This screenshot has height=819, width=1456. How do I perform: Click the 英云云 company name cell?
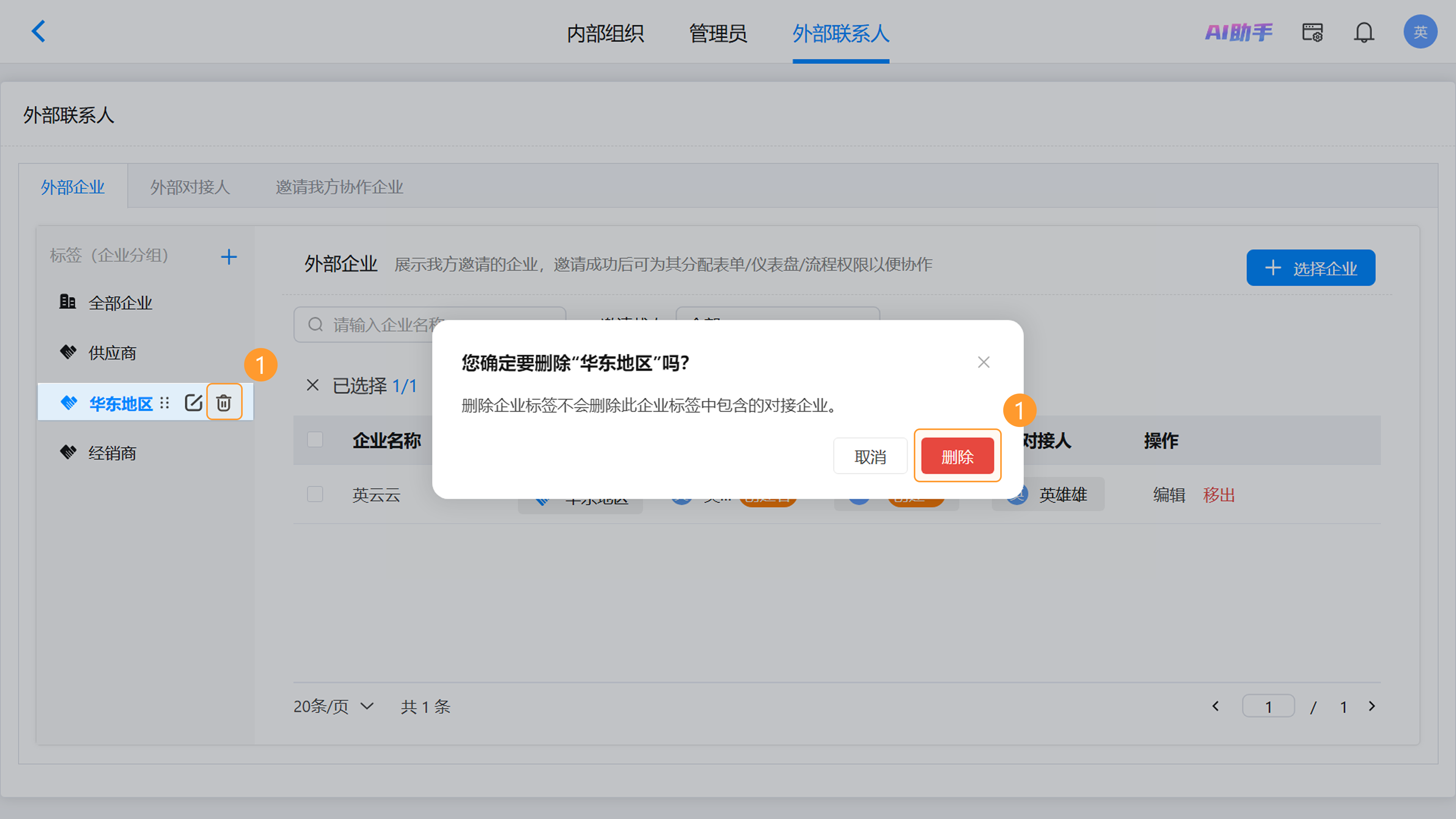coord(376,495)
